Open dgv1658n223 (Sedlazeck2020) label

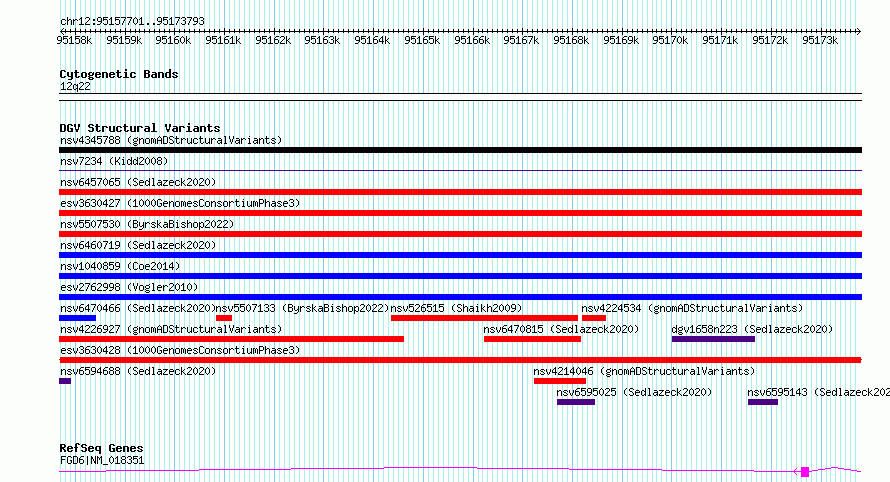[x=752, y=329]
